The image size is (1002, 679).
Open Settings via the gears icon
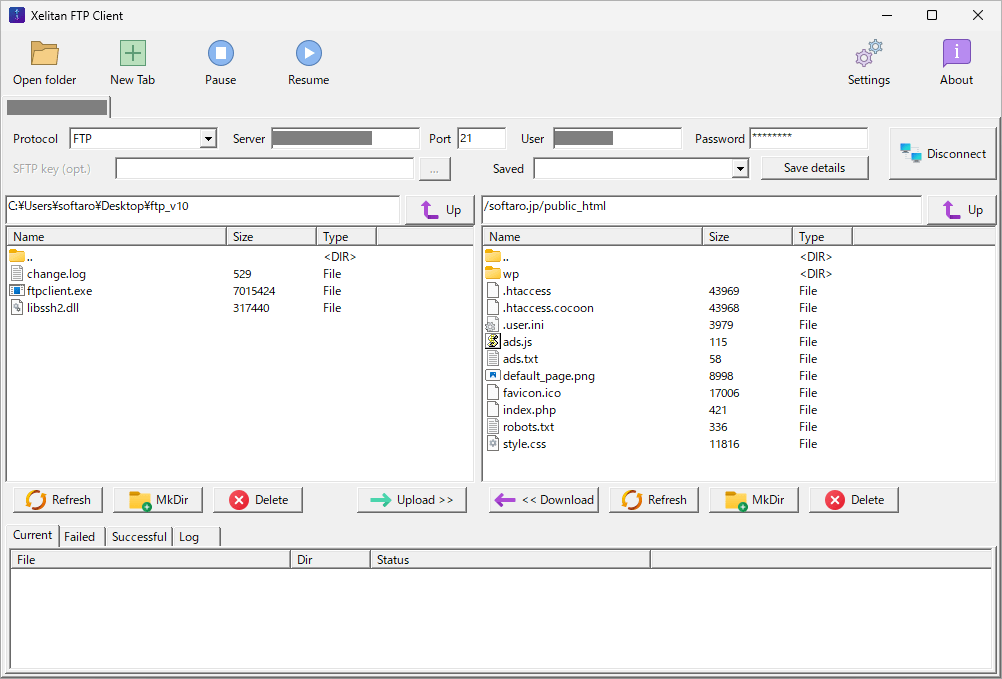click(x=869, y=54)
